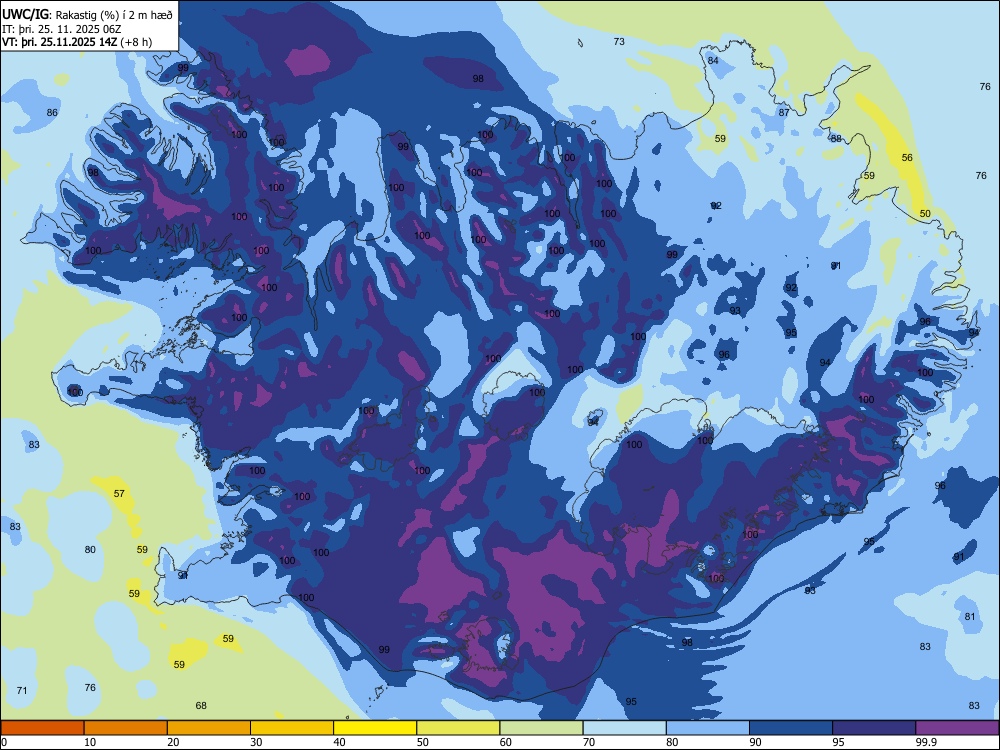Click the '71' humidity value label

(x=22, y=690)
